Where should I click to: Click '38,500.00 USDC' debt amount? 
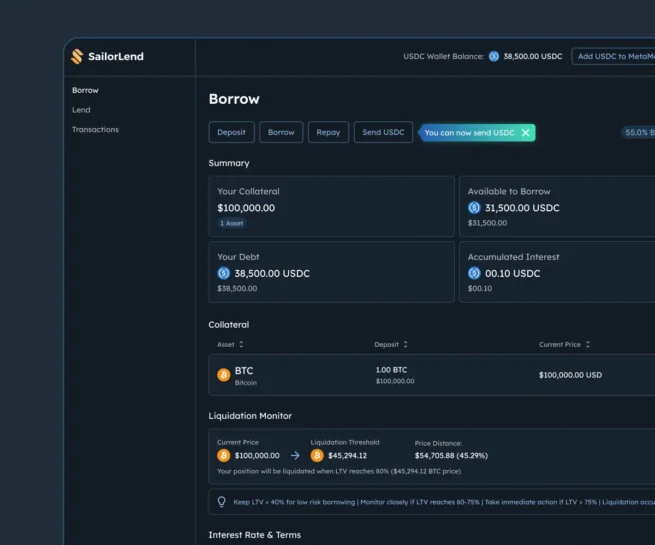(x=272, y=273)
